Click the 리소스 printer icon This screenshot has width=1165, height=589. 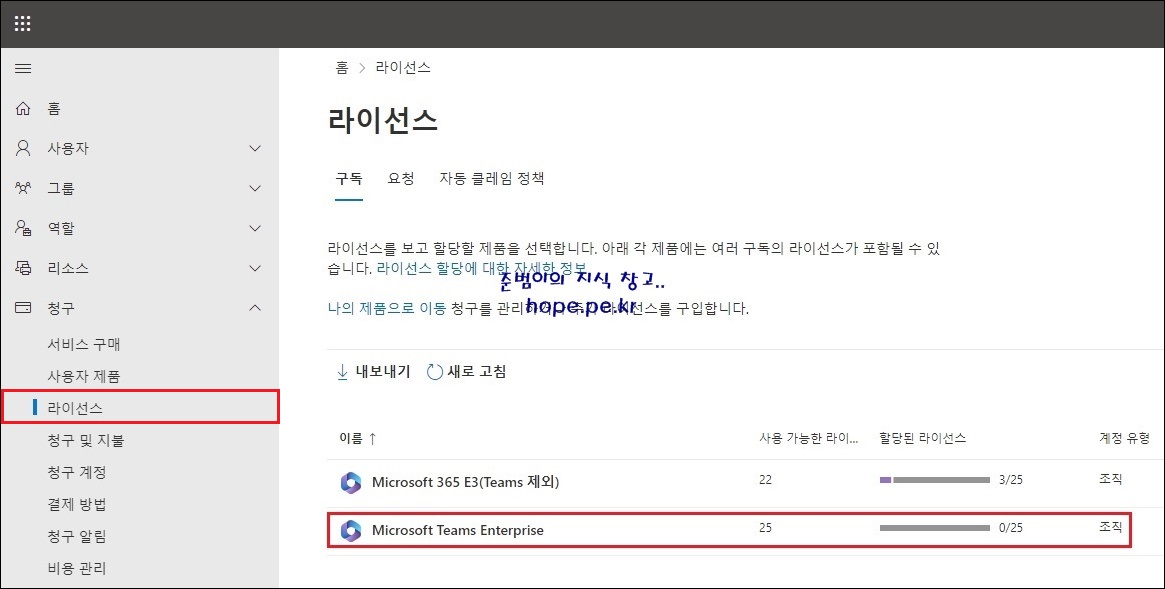point(23,268)
